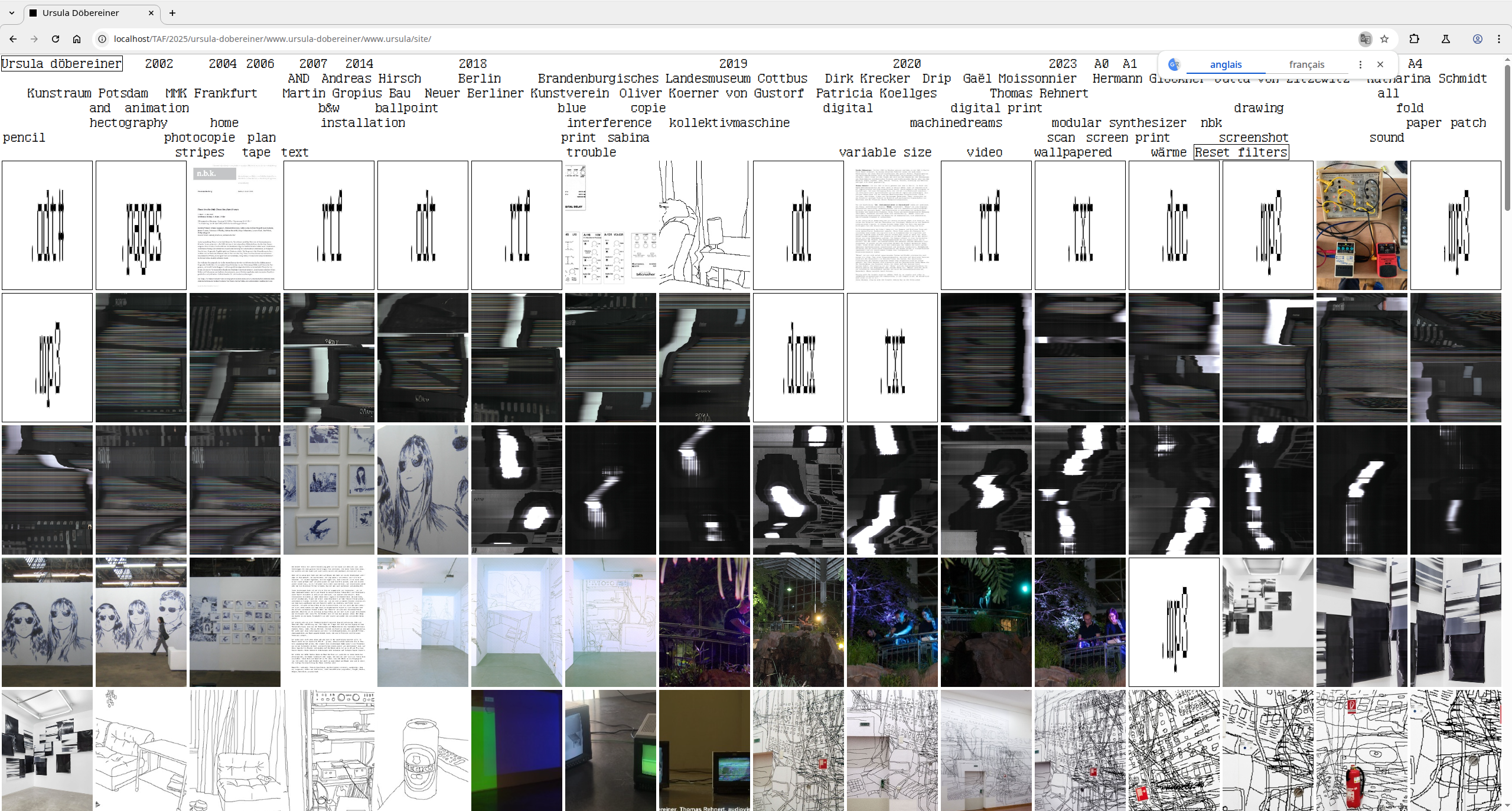Open the synthesizer pedals photo thumbnail
Image resolution: width=1512 pixels, height=811 pixels.
pos(1361,225)
